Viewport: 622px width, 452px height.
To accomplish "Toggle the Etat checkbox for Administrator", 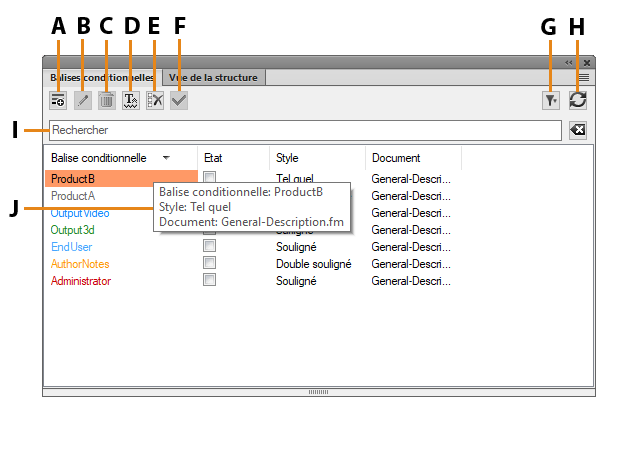I will [x=209, y=281].
